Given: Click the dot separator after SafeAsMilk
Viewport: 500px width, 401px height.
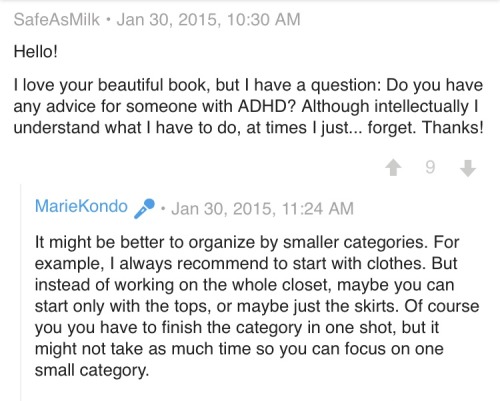Looking at the screenshot, I should coord(108,20).
